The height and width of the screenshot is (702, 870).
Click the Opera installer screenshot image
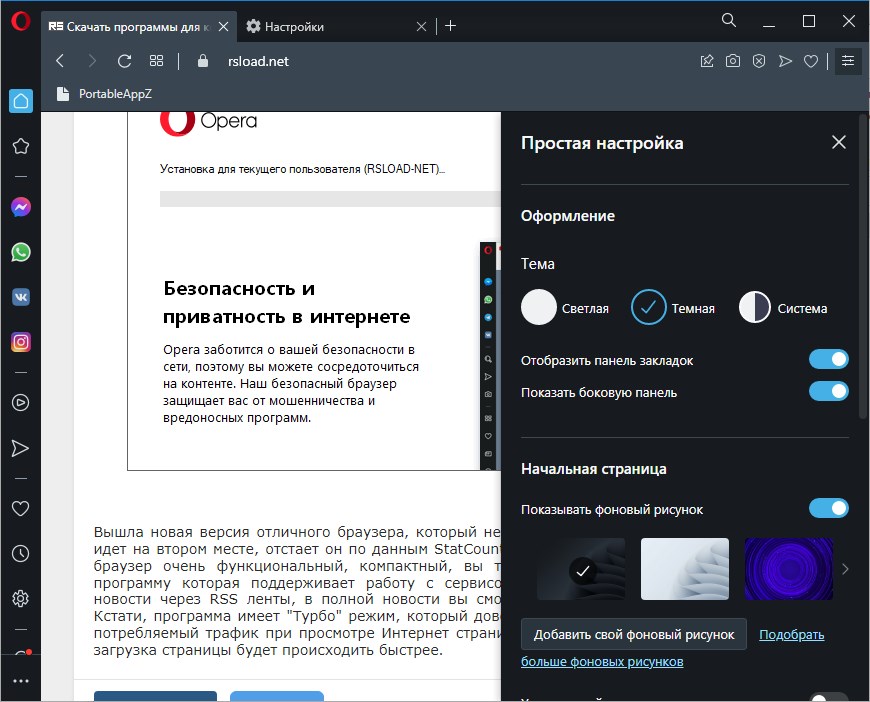(314, 291)
